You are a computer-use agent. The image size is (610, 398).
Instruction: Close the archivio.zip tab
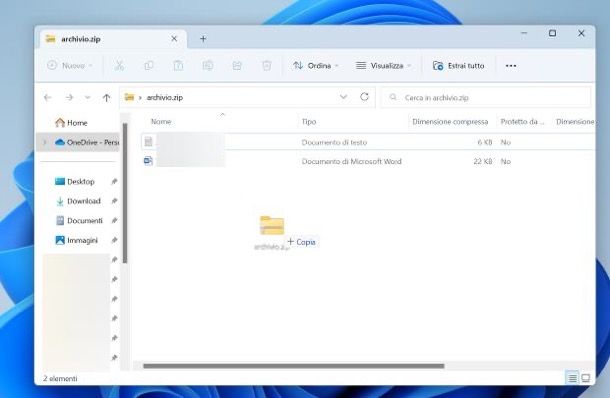click(174, 39)
